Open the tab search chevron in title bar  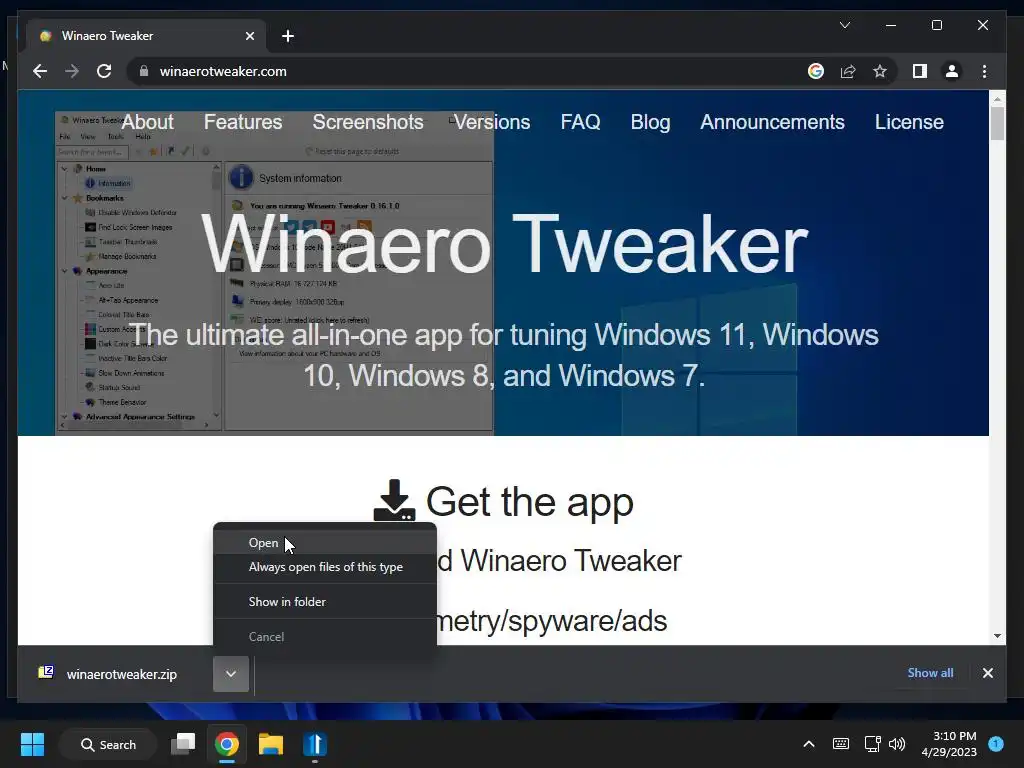click(x=844, y=25)
